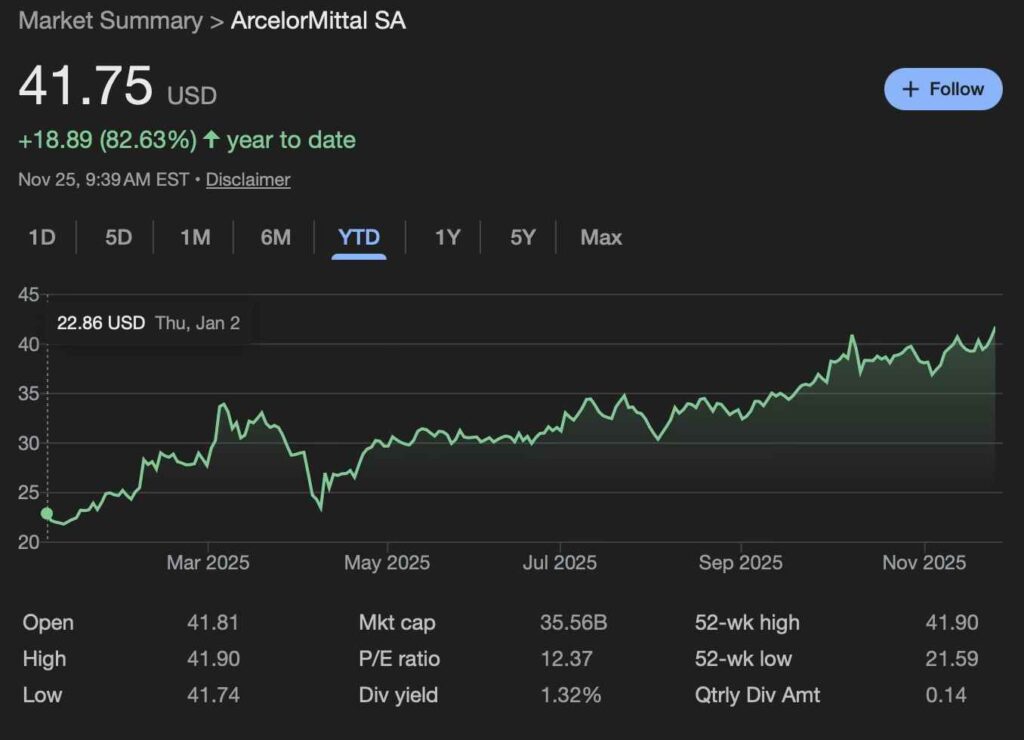Click the 22.86 USD chart tooltip
The height and width of the screenshot is (740, 1024).
coord(148,323)
